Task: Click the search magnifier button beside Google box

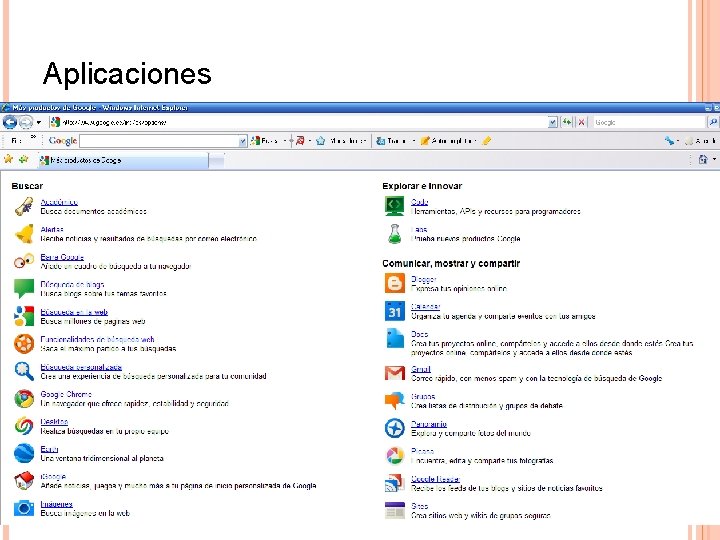Action: click(x=713, y=122)
